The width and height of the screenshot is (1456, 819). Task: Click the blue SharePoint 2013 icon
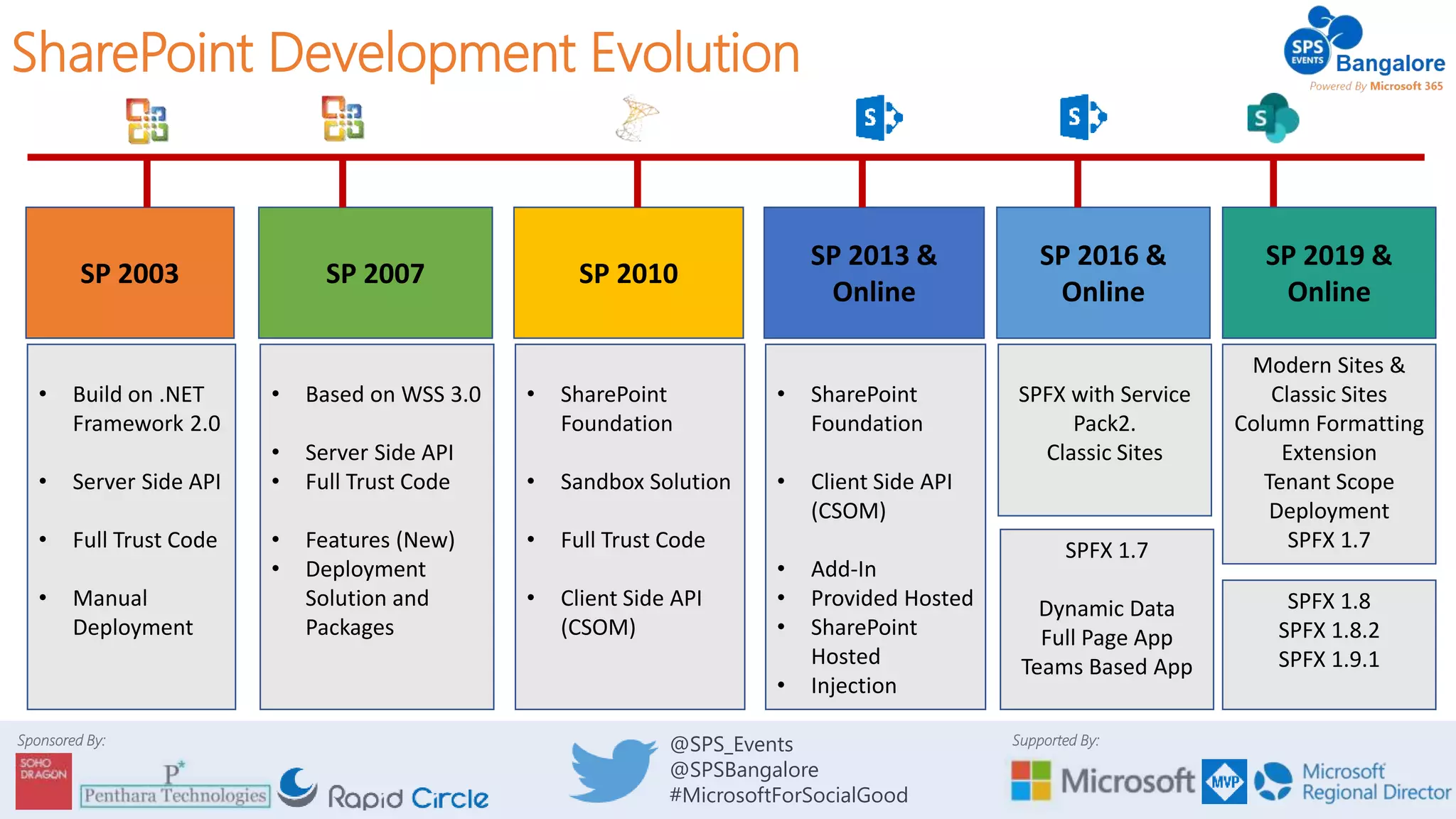point(879,117)
